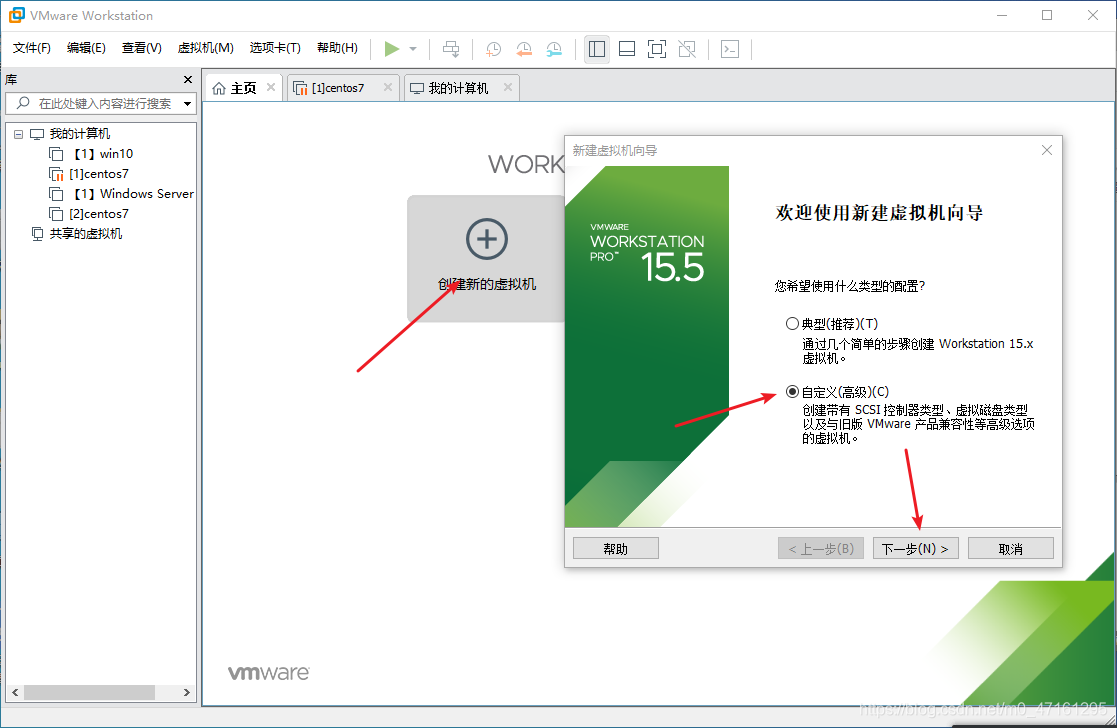Select the 典型(推荐)(T) radio option
The width and height of the screenshot is (1117, 728).
coord(792,323)
